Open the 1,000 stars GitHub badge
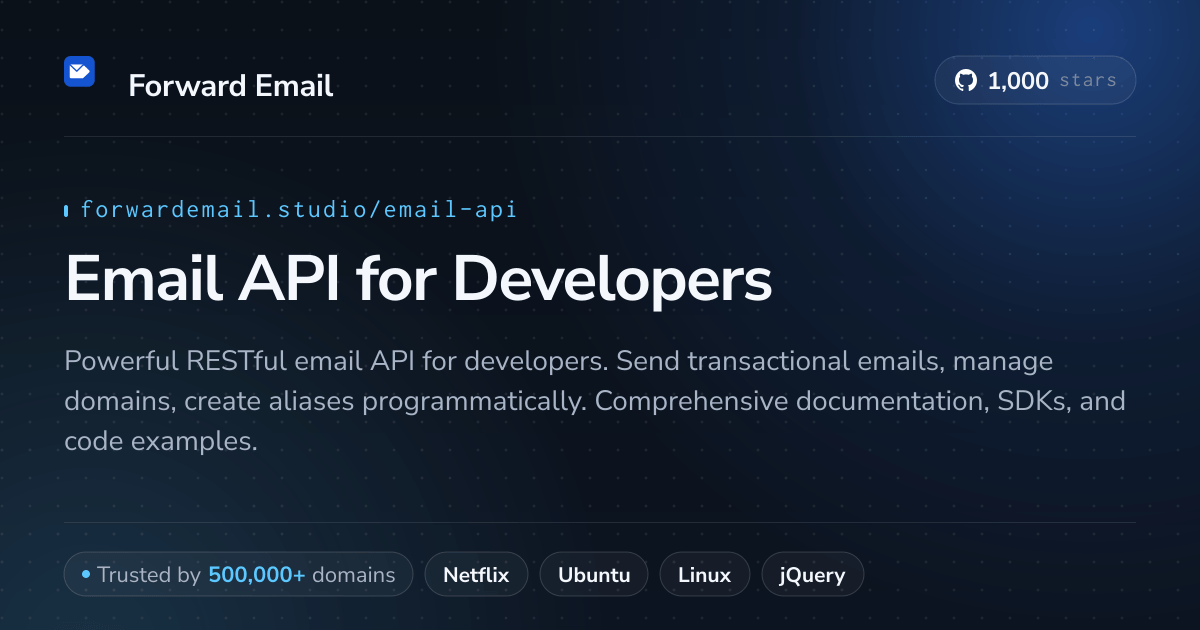The height and width of the screenshot is (630, 1200). [x=1035, y=81]
